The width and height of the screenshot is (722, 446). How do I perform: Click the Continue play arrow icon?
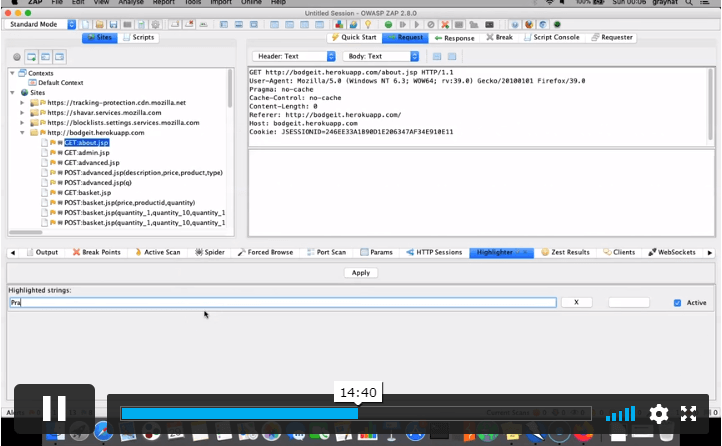[x=417, y=24]
